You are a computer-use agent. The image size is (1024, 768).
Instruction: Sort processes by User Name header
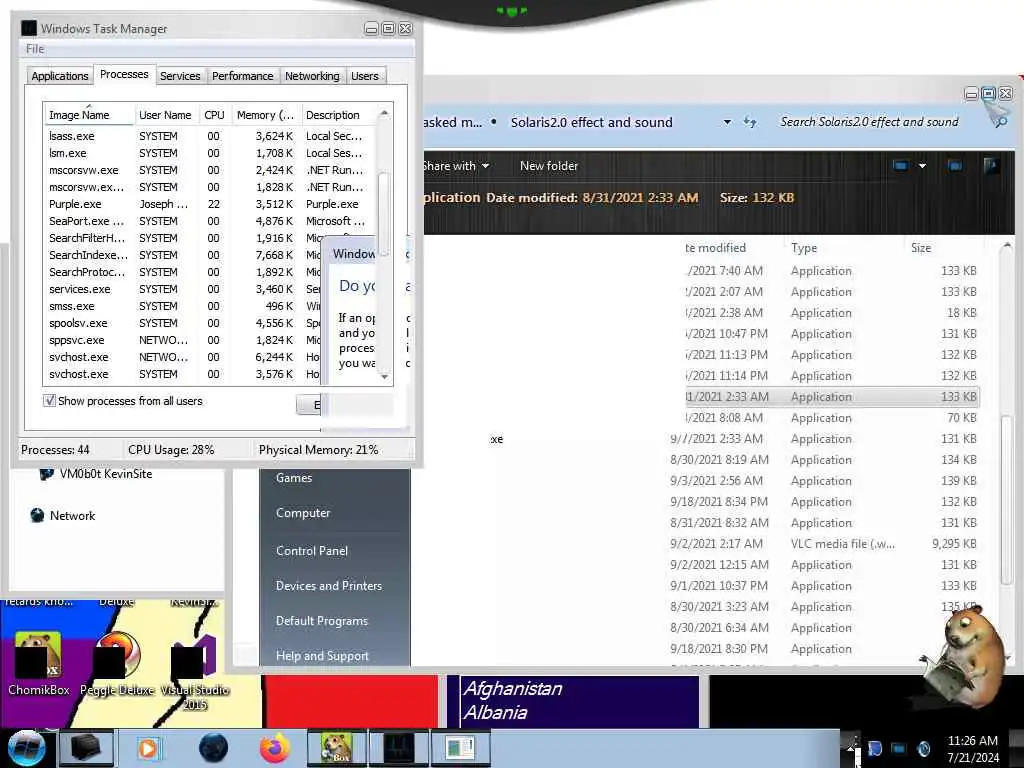[165, 115]
